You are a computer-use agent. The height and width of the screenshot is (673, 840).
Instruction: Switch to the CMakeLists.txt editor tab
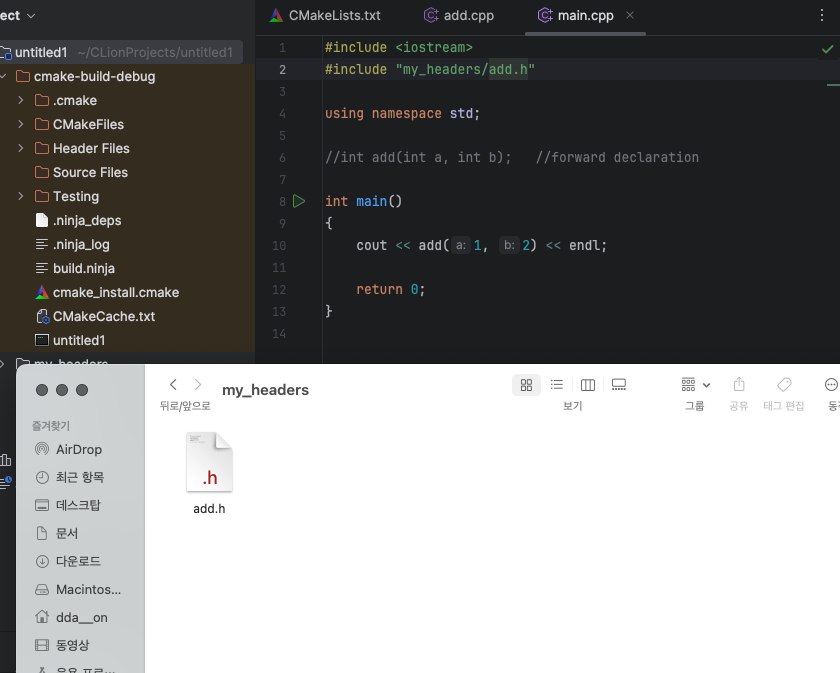pyautogui.click(x=325, y=16)
